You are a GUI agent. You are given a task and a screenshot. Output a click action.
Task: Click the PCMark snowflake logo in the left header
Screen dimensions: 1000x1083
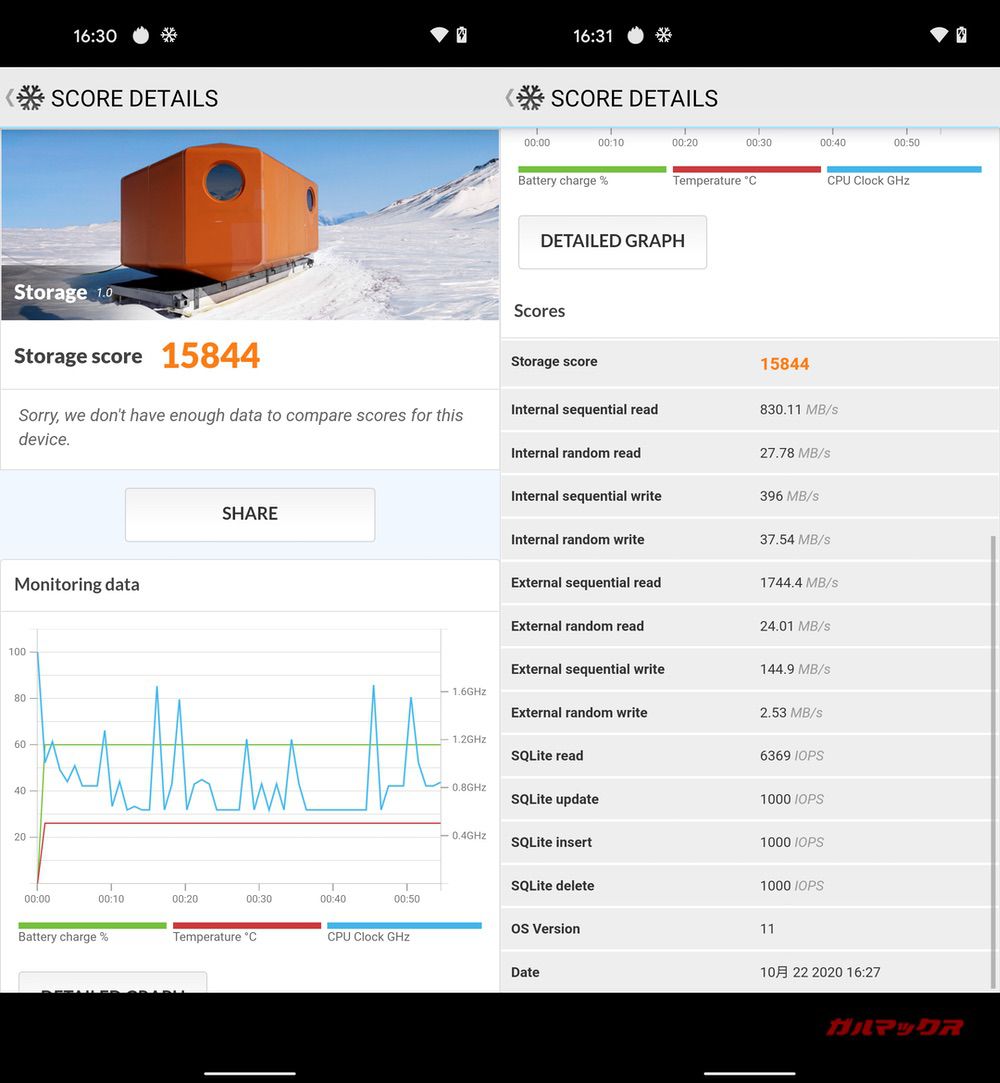(31, 98)
